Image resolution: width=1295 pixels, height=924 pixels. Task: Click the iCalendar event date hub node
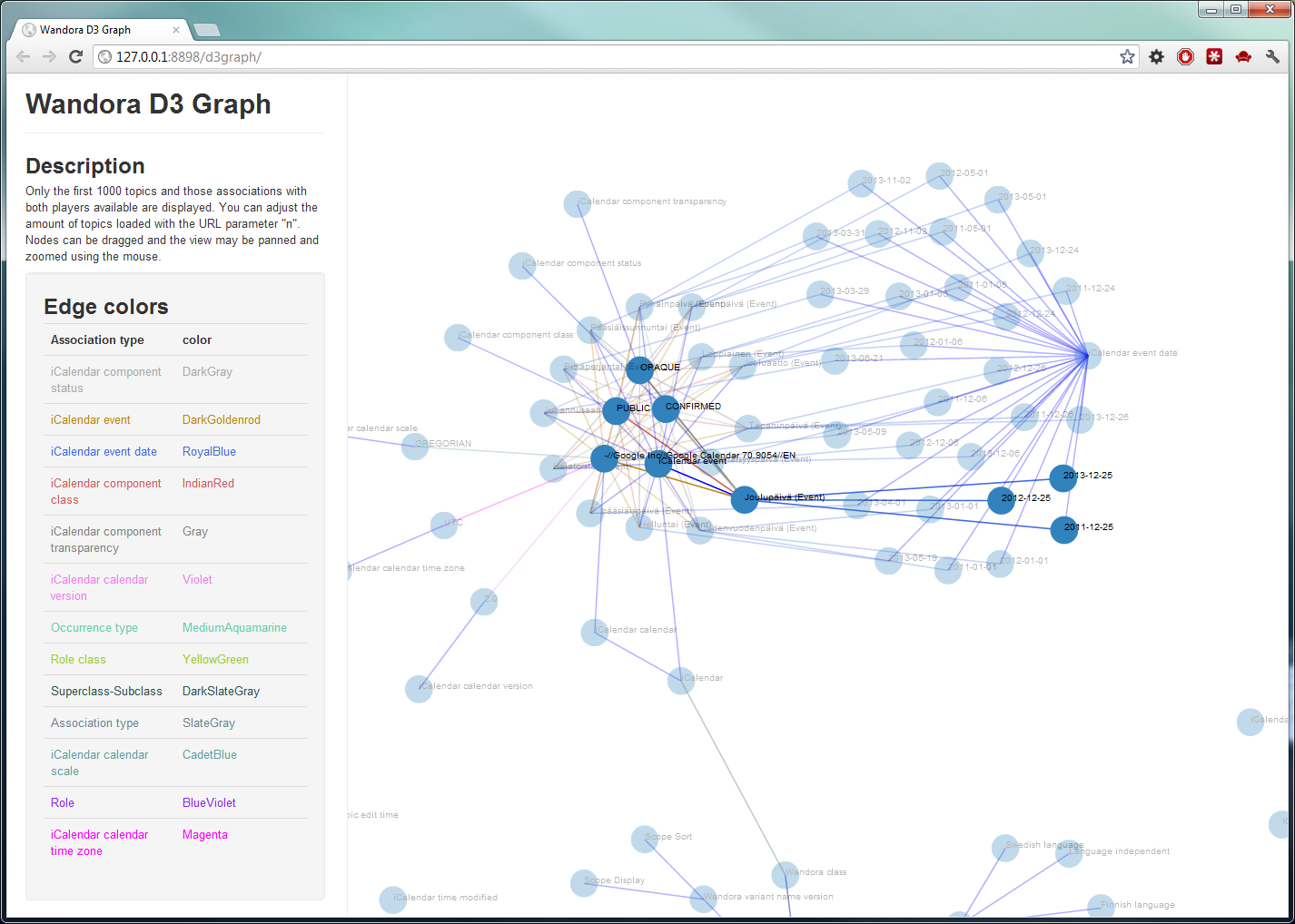click(x=1088, y=355)
